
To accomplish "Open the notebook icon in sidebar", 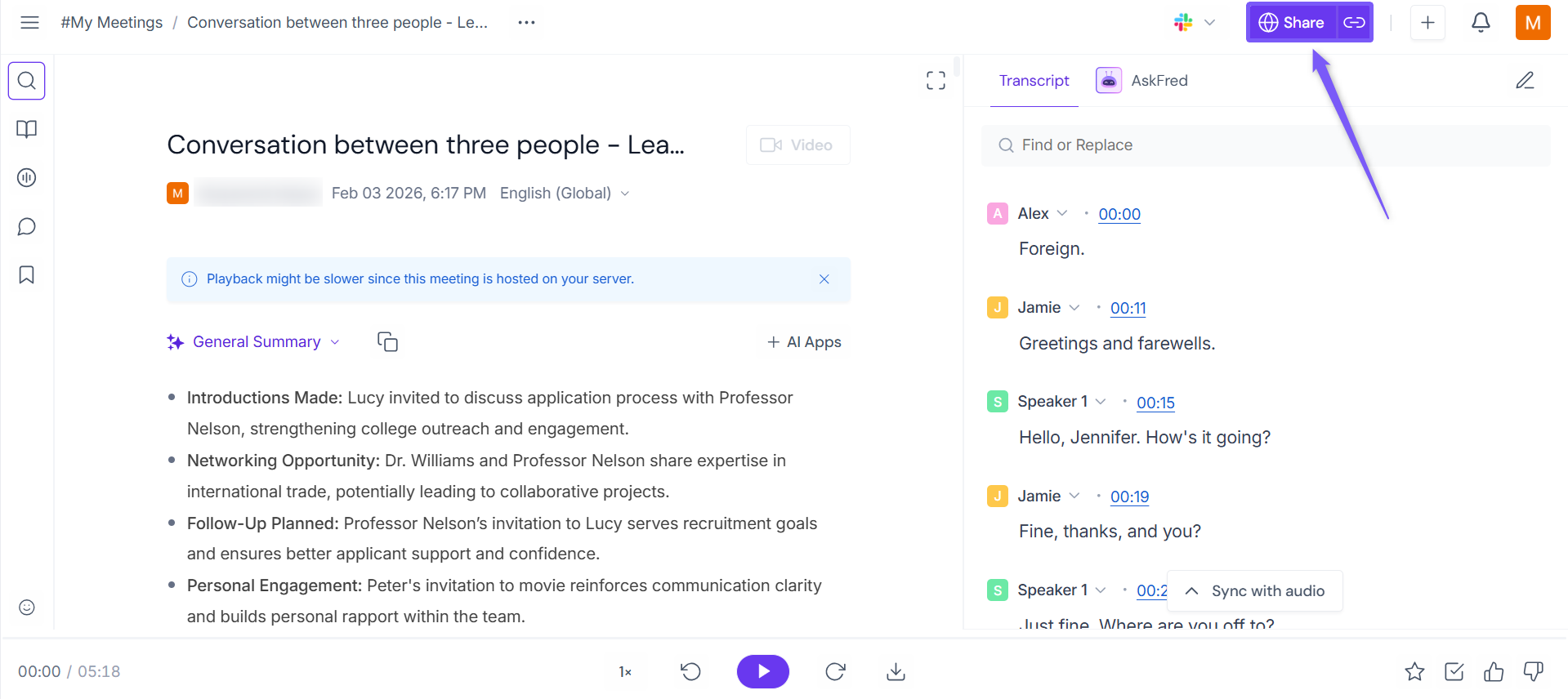I will (x=26, y=129).
